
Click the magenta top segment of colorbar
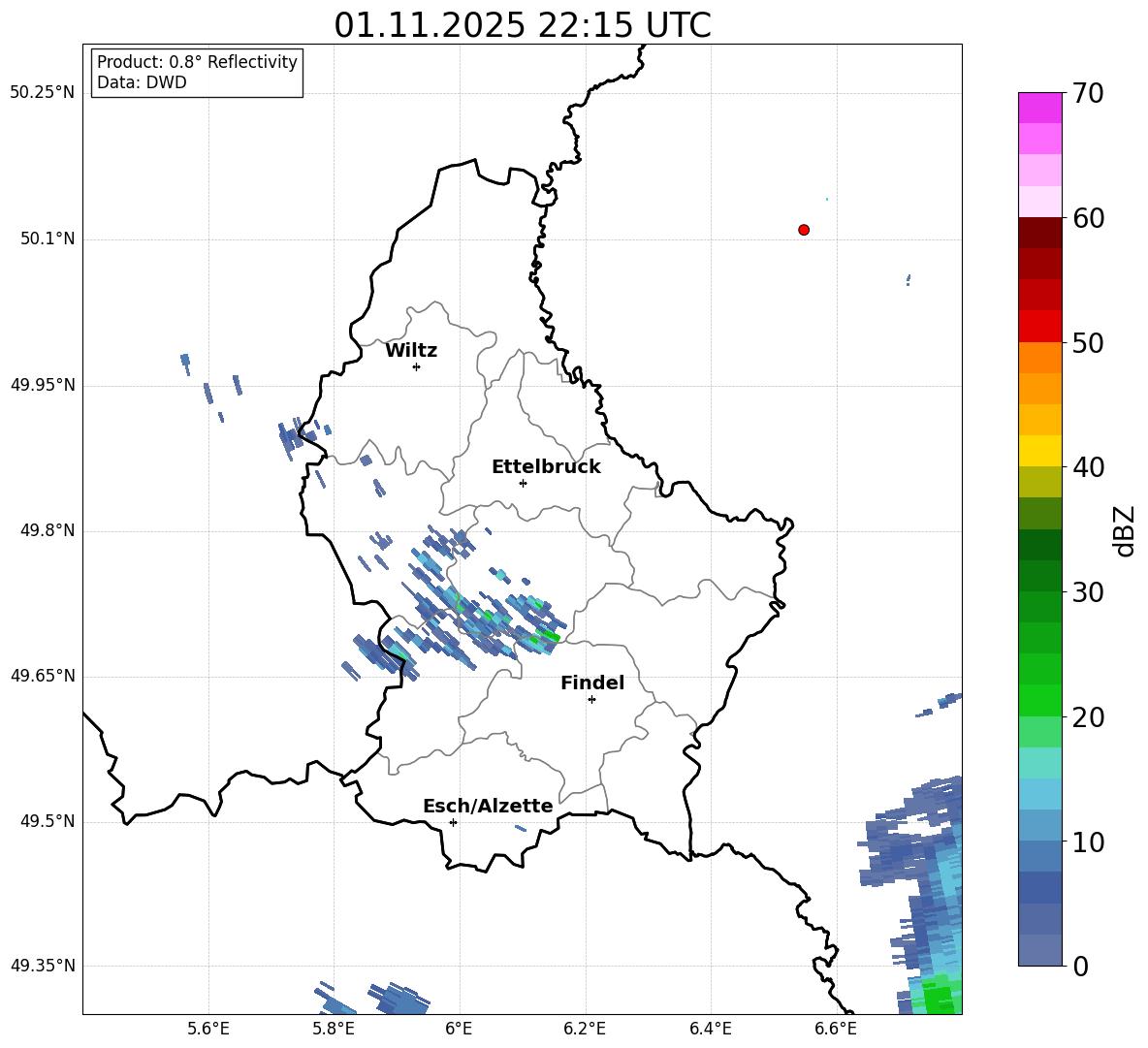coord(1039,108)
